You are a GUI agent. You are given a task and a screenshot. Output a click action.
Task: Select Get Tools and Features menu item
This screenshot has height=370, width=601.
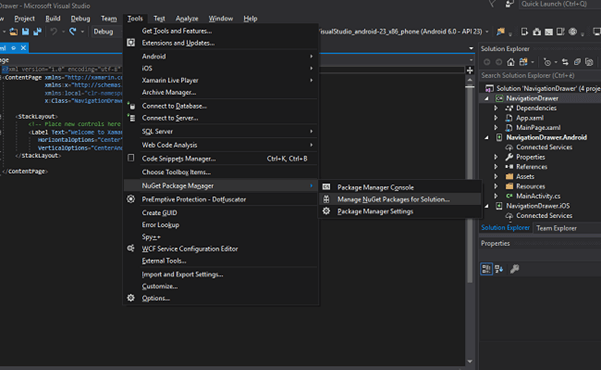click(221, 31)
